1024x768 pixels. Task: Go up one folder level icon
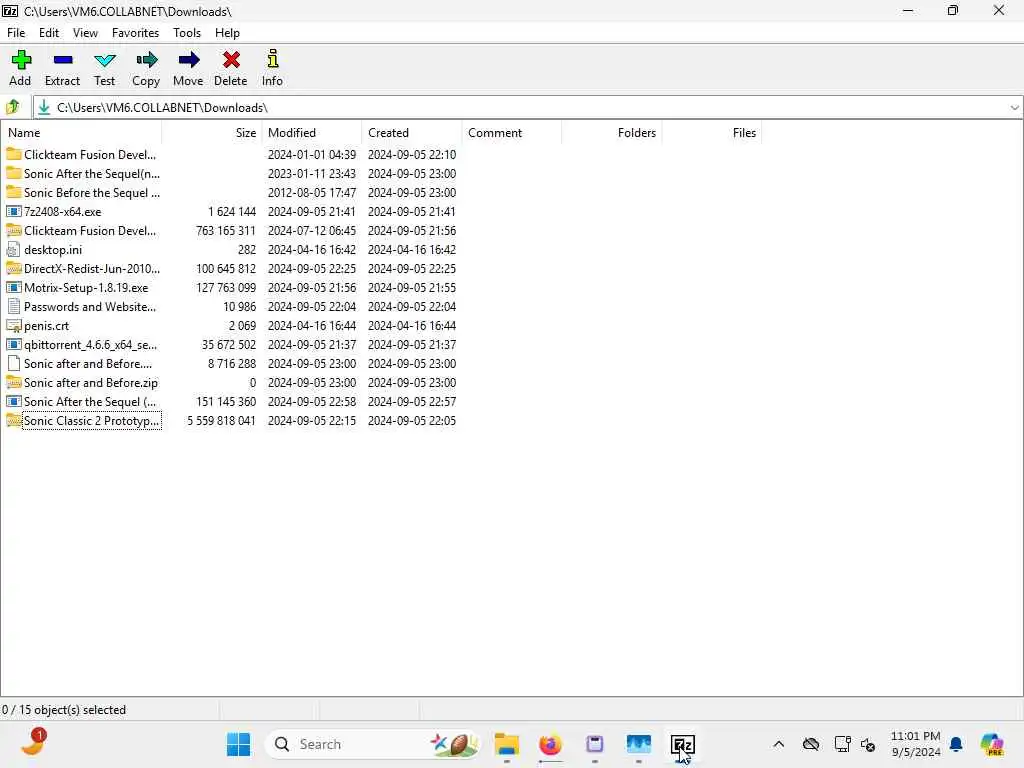[13, 107]
